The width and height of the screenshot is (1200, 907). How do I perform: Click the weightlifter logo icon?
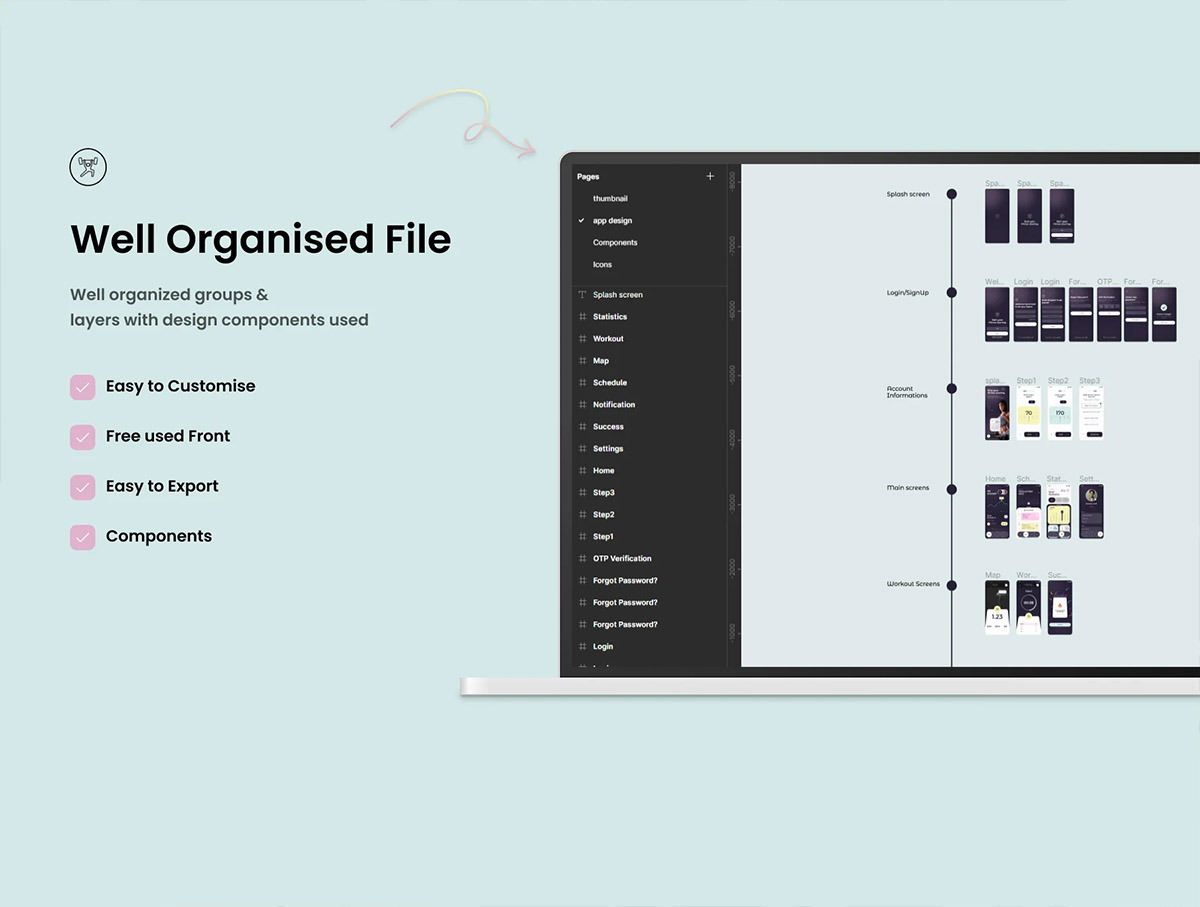[88, 167]
